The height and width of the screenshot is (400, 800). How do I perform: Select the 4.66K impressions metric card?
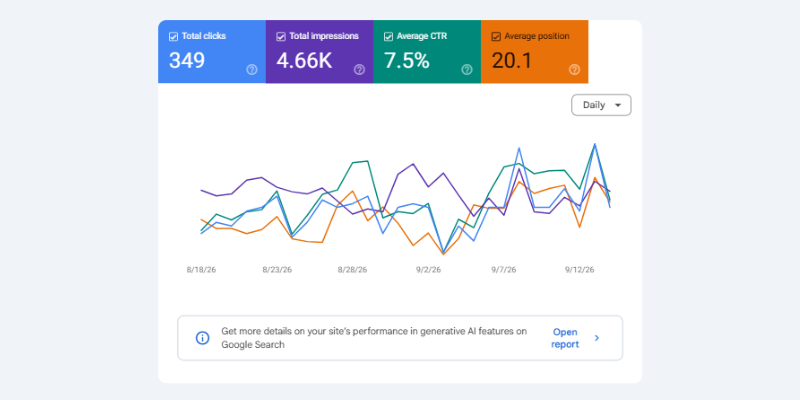(319, 52)
